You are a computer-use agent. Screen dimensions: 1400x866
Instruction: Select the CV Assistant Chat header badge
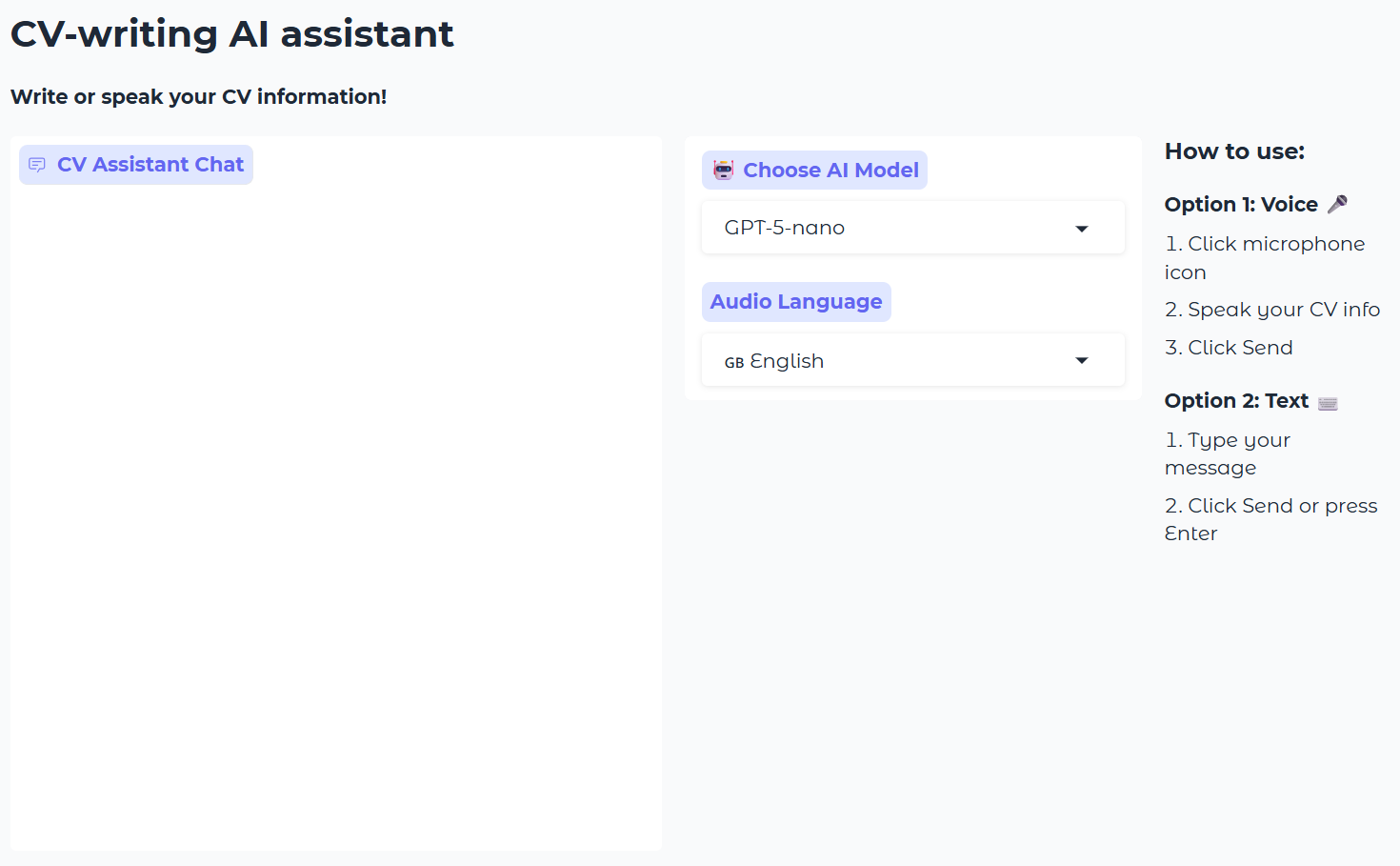click(x=135, y=164)
